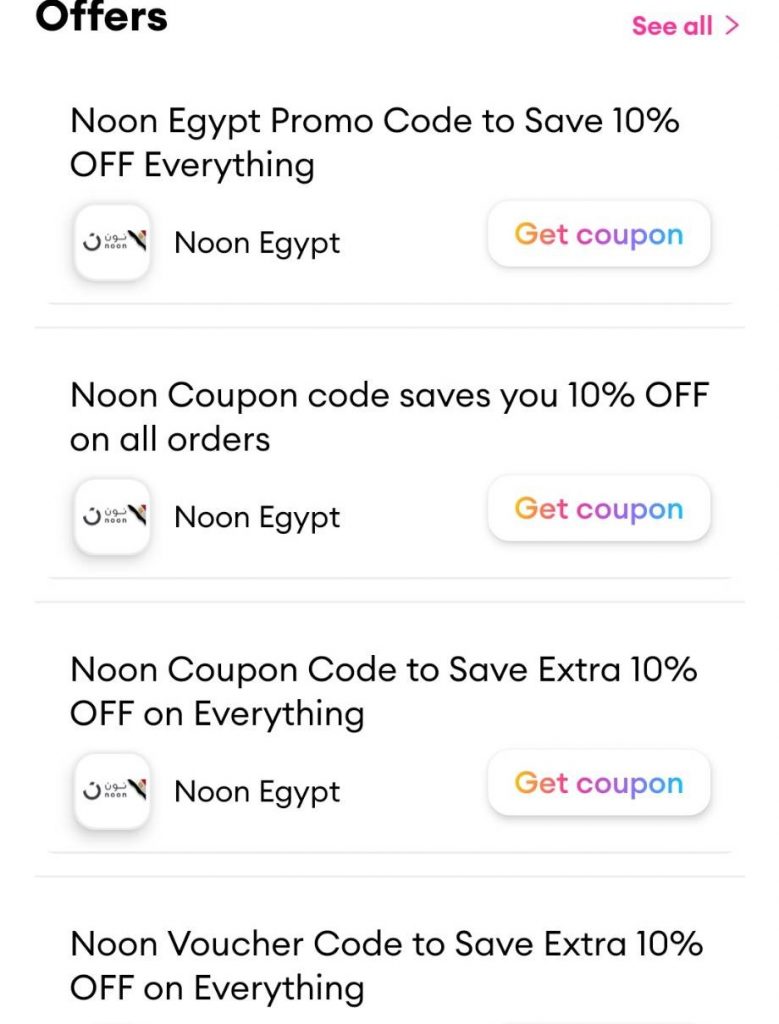The height and width of the screenshot is (1024, 779).
Task: Get coupon for Coupon Code Extra 10% offer
Action: 599,782
